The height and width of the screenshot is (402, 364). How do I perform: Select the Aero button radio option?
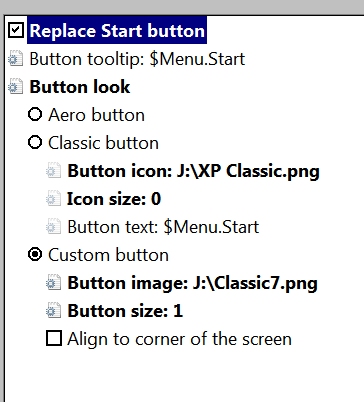35,114
